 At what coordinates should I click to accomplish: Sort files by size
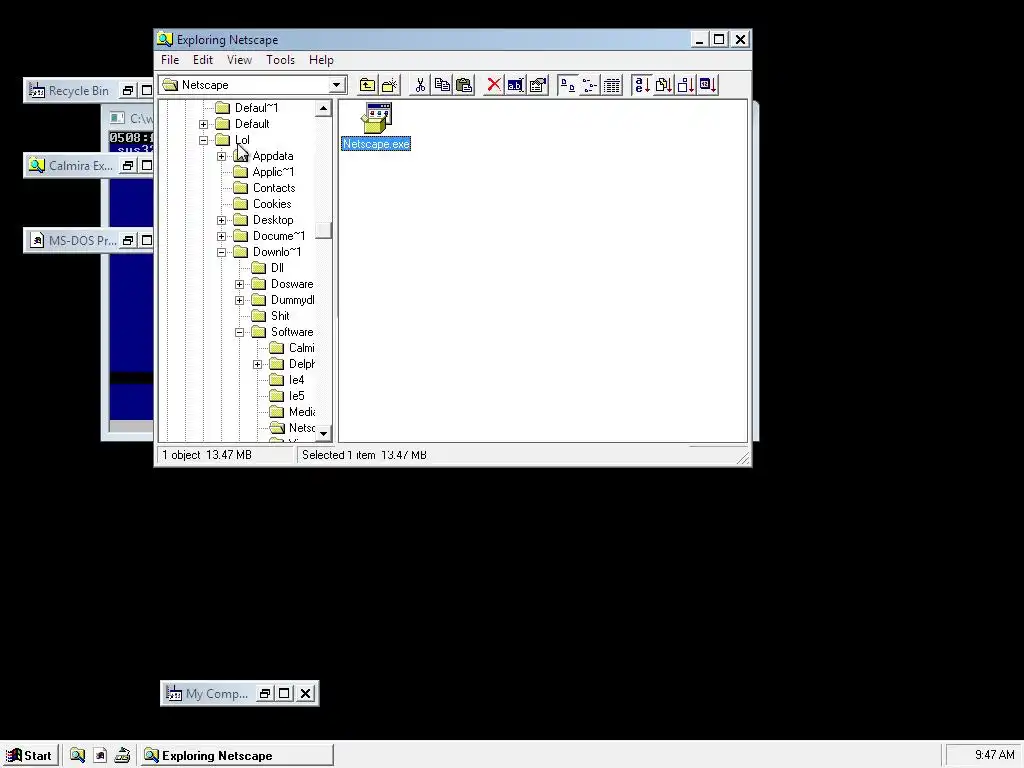coord(686,85)
